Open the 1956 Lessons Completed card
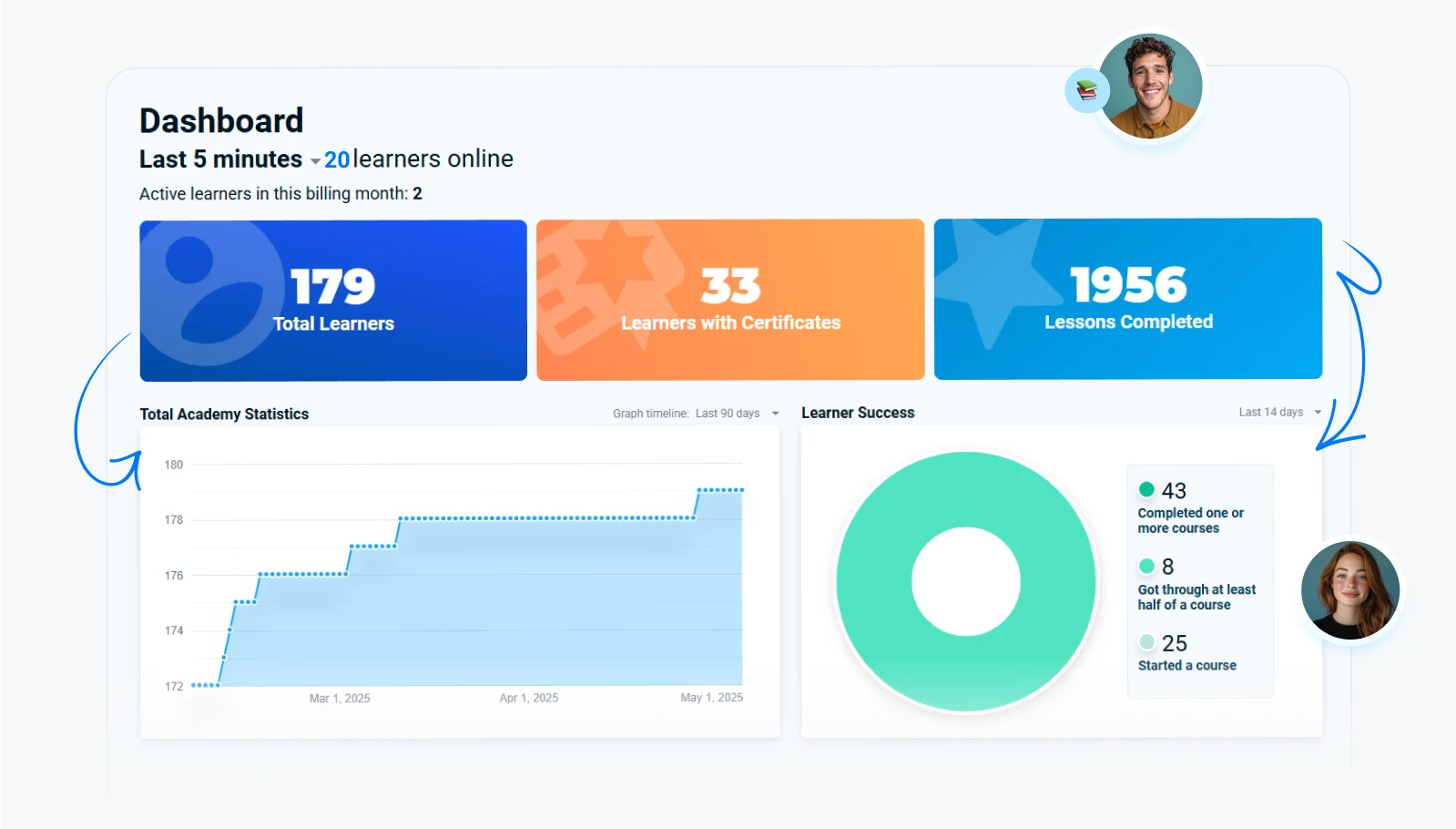1456x829 pixels. (x=1127, y=299)
